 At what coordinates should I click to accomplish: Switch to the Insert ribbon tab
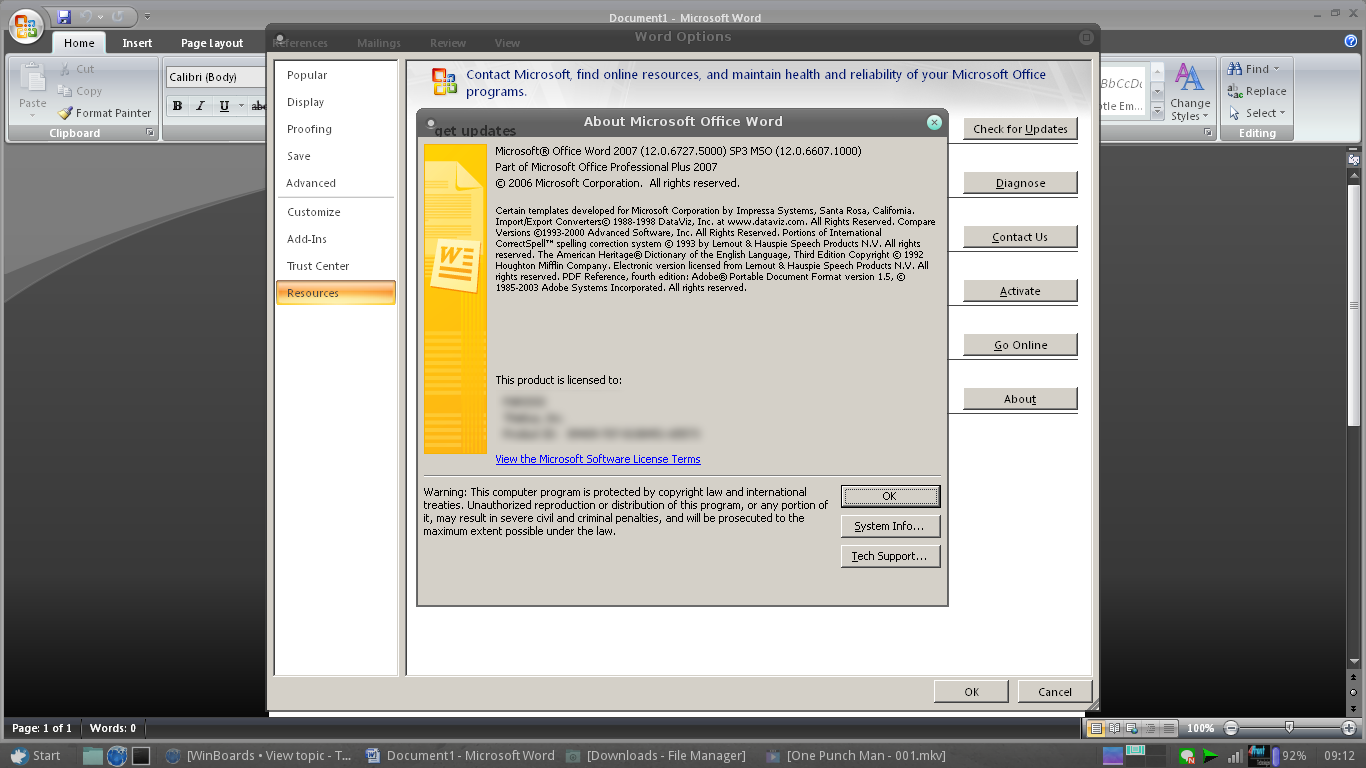[x=137, y=43]
